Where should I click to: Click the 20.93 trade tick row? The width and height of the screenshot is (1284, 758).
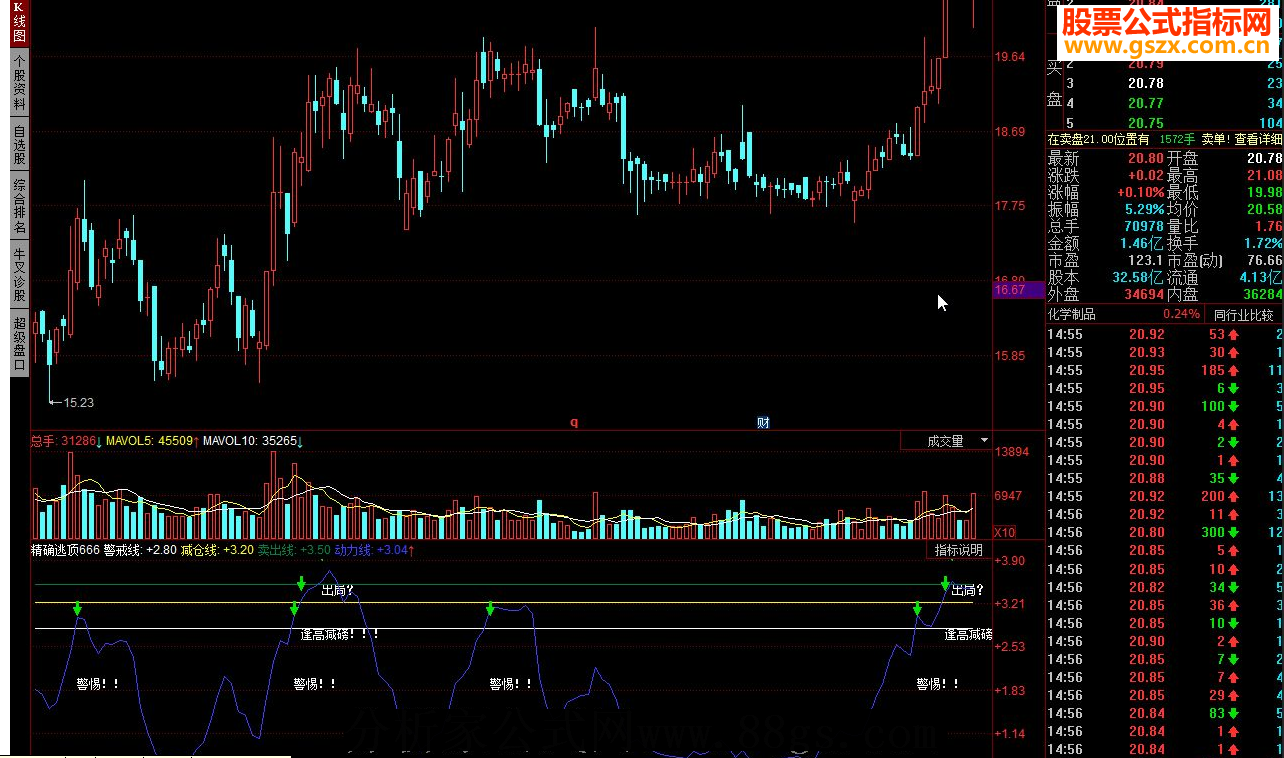tap(1164, 352)
